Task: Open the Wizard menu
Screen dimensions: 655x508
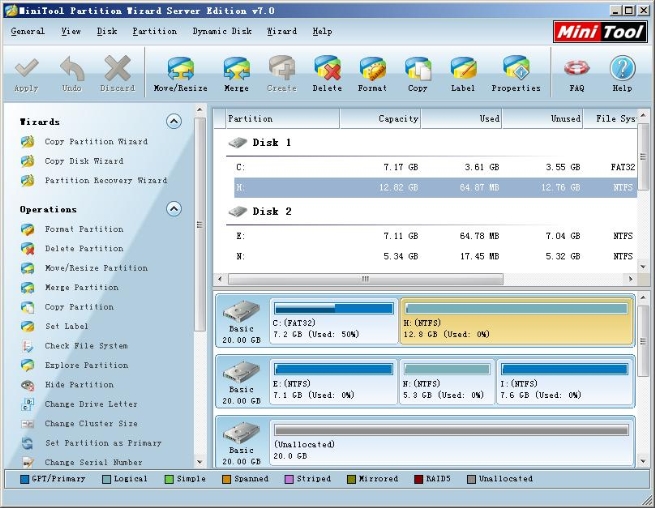Action: pos(282,31)
